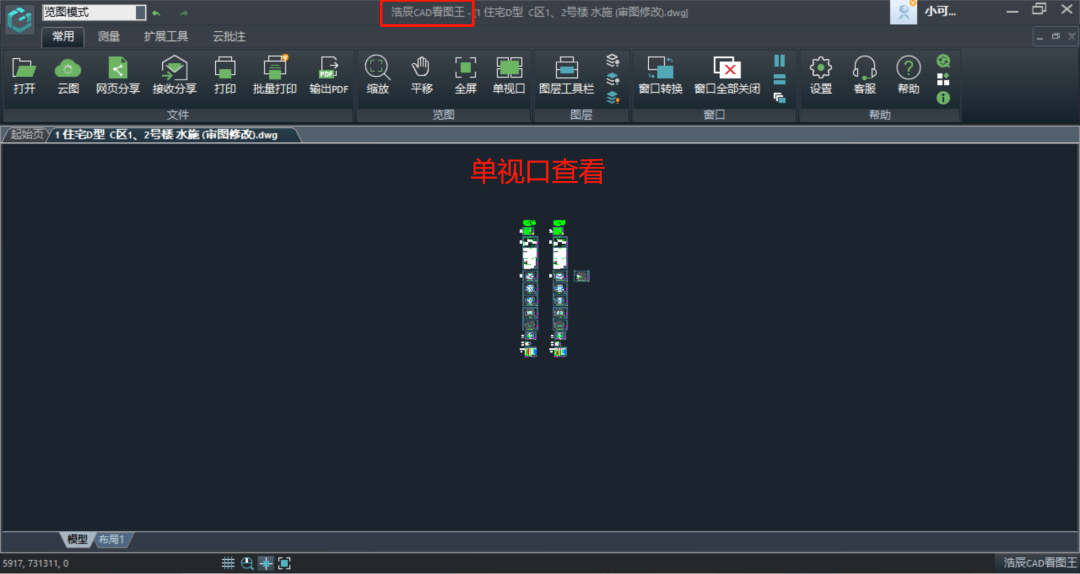Click the green check-update icon
Screen dimensions: 1080x574
click(x=943, y=61)
